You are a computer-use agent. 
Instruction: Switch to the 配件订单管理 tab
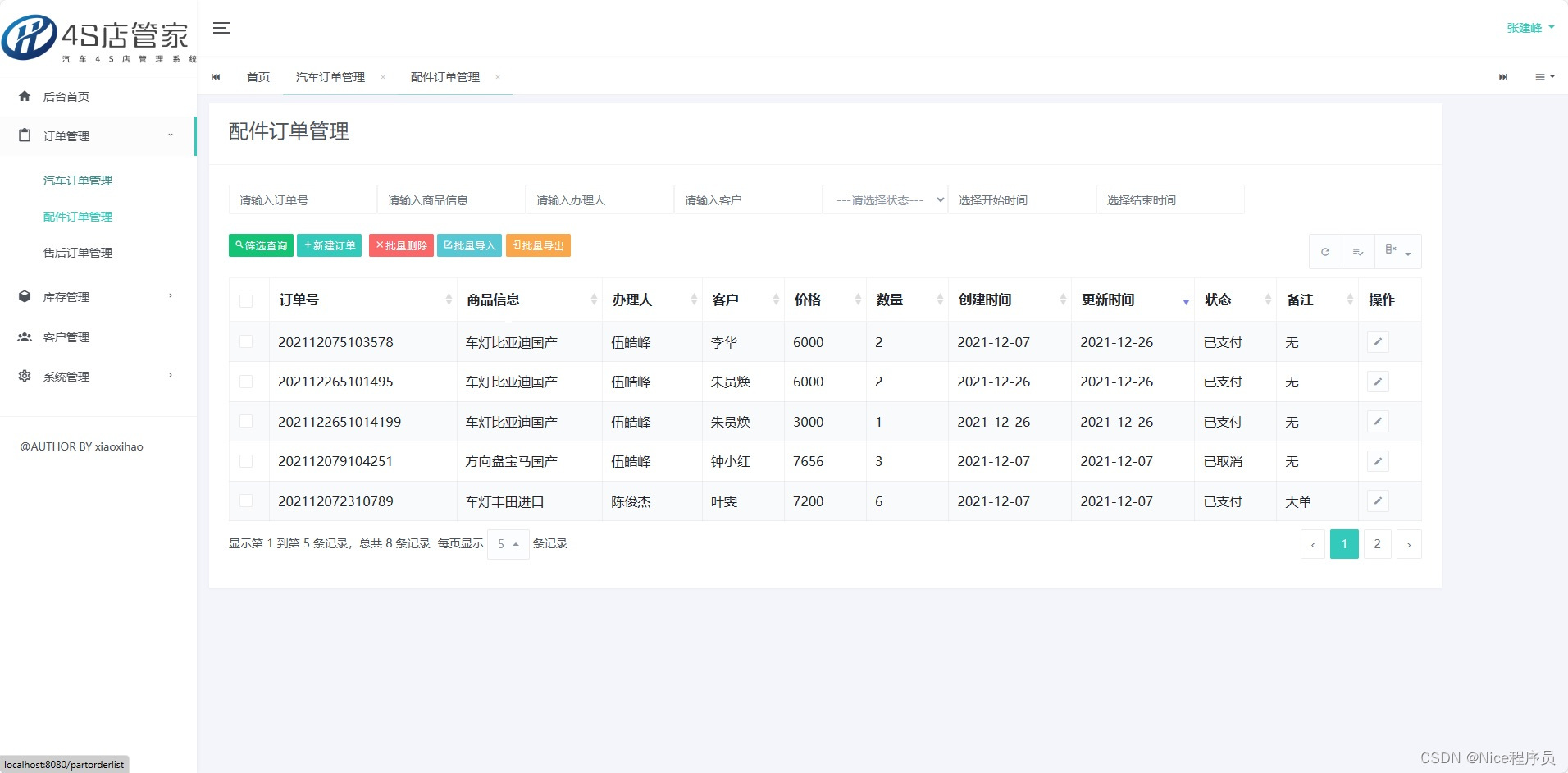(x=445, y=77)
